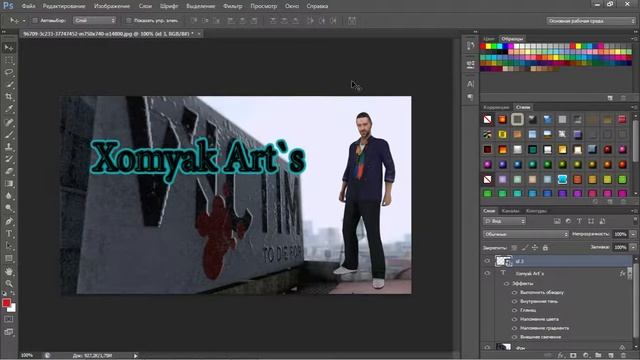Filter layers by type (T) icon
The image size is (640, 360).
pyautogui.click(x=579, y=221)
